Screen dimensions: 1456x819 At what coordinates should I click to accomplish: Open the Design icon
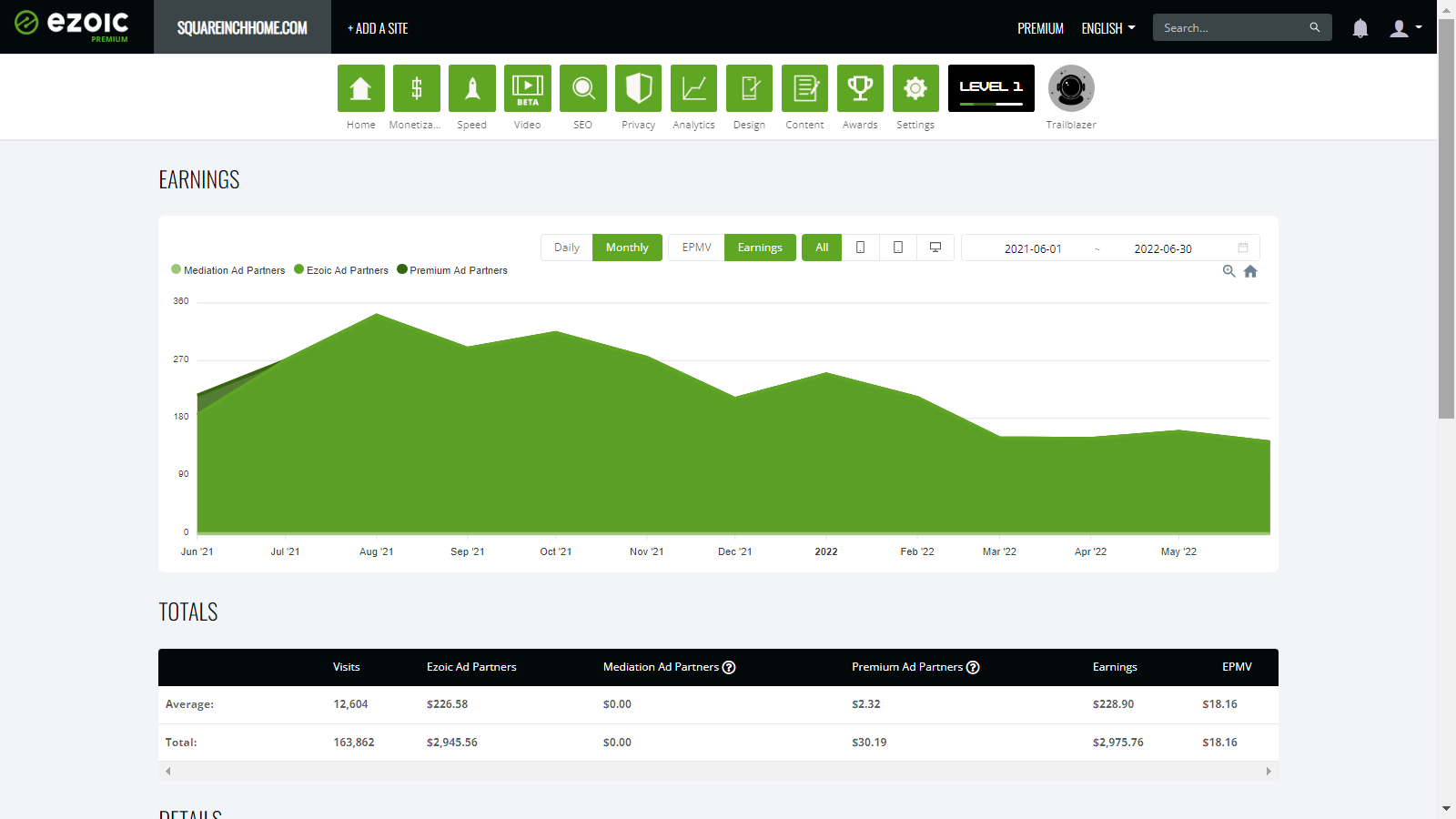(749, 88)
